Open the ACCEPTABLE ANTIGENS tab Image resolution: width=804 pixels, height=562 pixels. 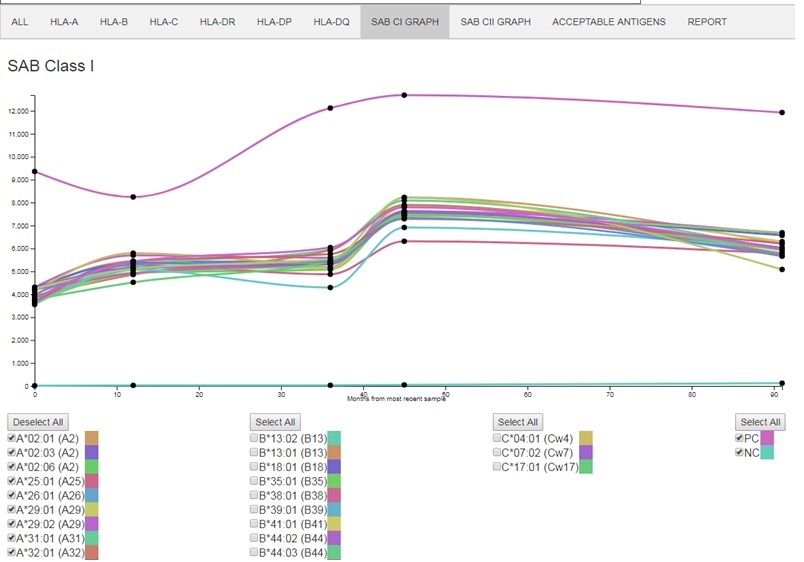point(609,22)
